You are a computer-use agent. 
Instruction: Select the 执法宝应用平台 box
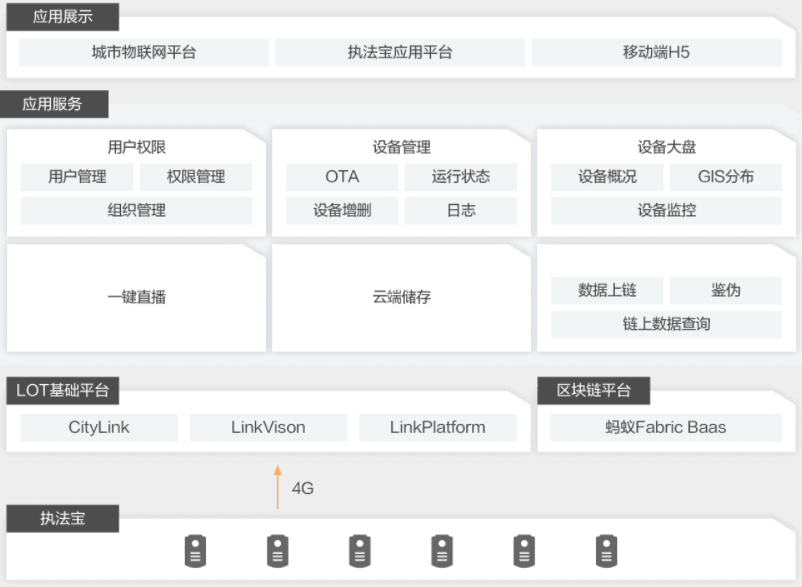pyautogui.click(x=400, y=52)
